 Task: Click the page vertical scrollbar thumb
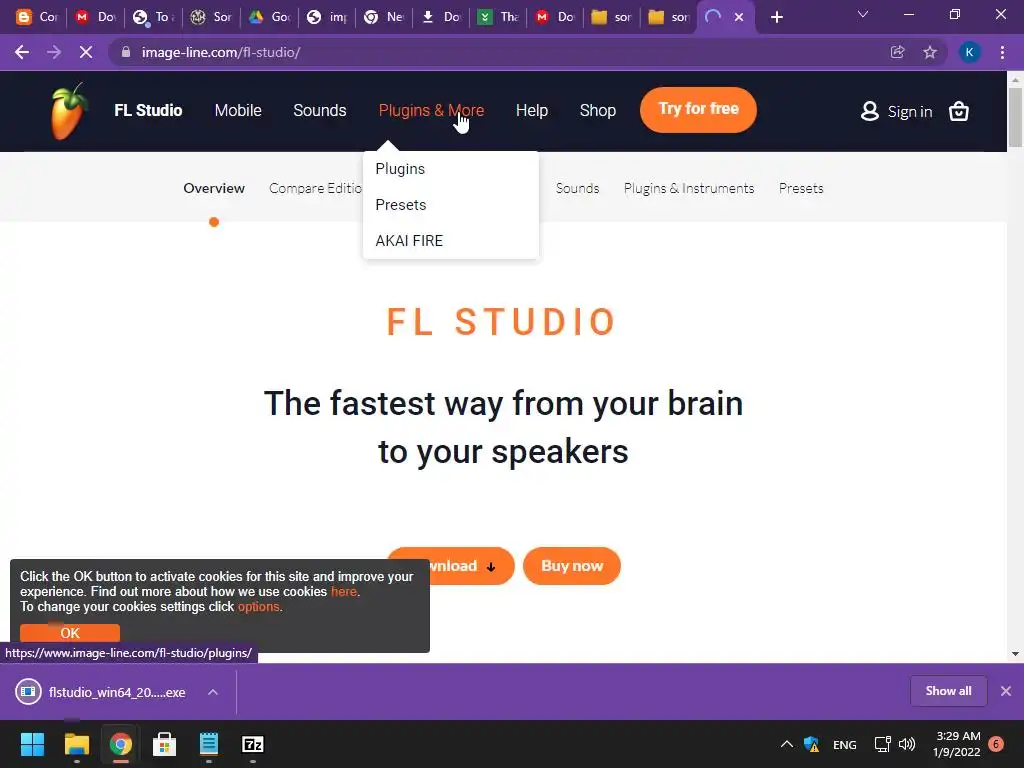pyautogui.click(x=1015, y=118)
